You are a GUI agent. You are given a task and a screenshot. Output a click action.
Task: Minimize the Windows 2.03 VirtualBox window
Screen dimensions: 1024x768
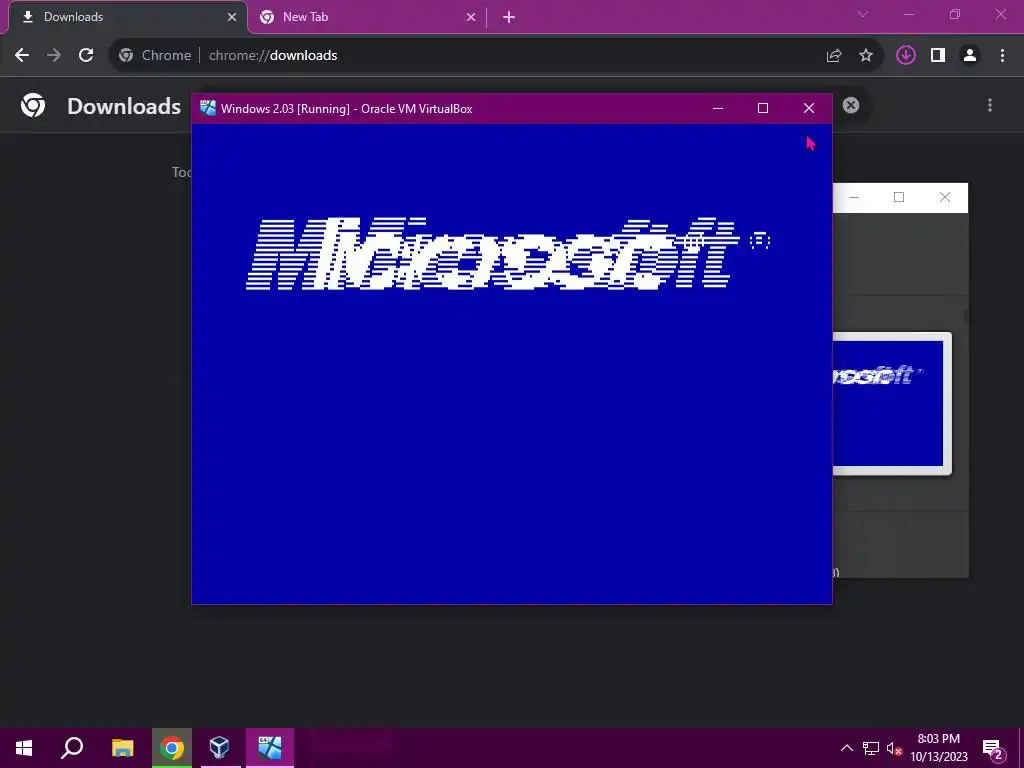pyautogui.click(x=718, y=108)
